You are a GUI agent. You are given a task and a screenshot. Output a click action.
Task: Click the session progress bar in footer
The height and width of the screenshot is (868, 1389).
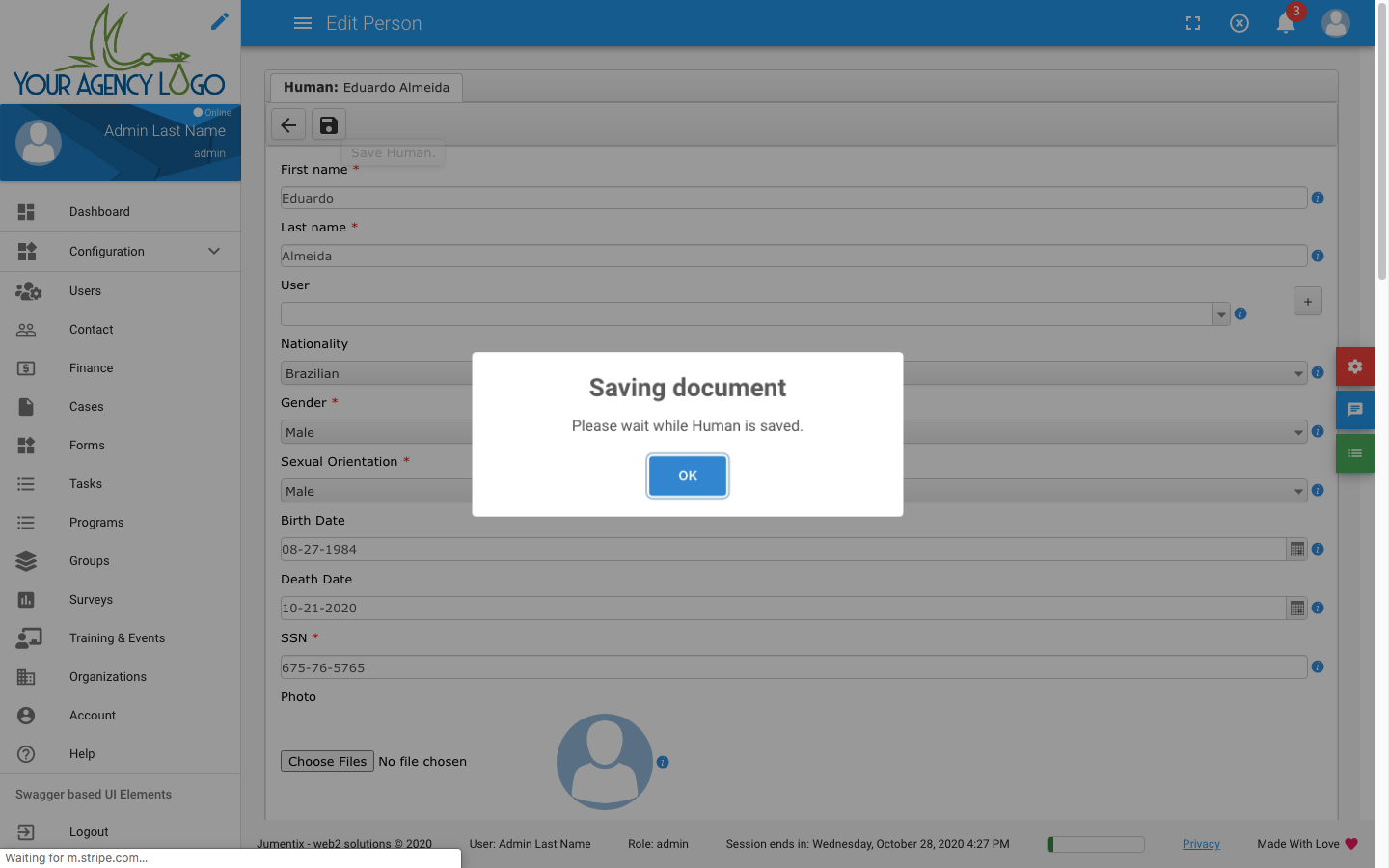(x=1096, y=844)
